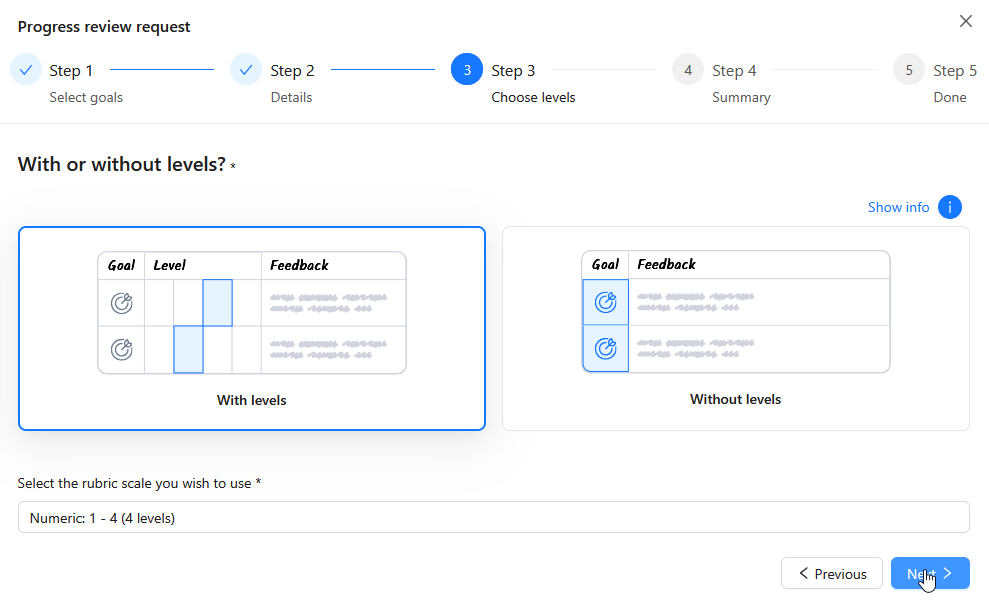
Task: Select the Without levels option card
Action: click(735, 328)
